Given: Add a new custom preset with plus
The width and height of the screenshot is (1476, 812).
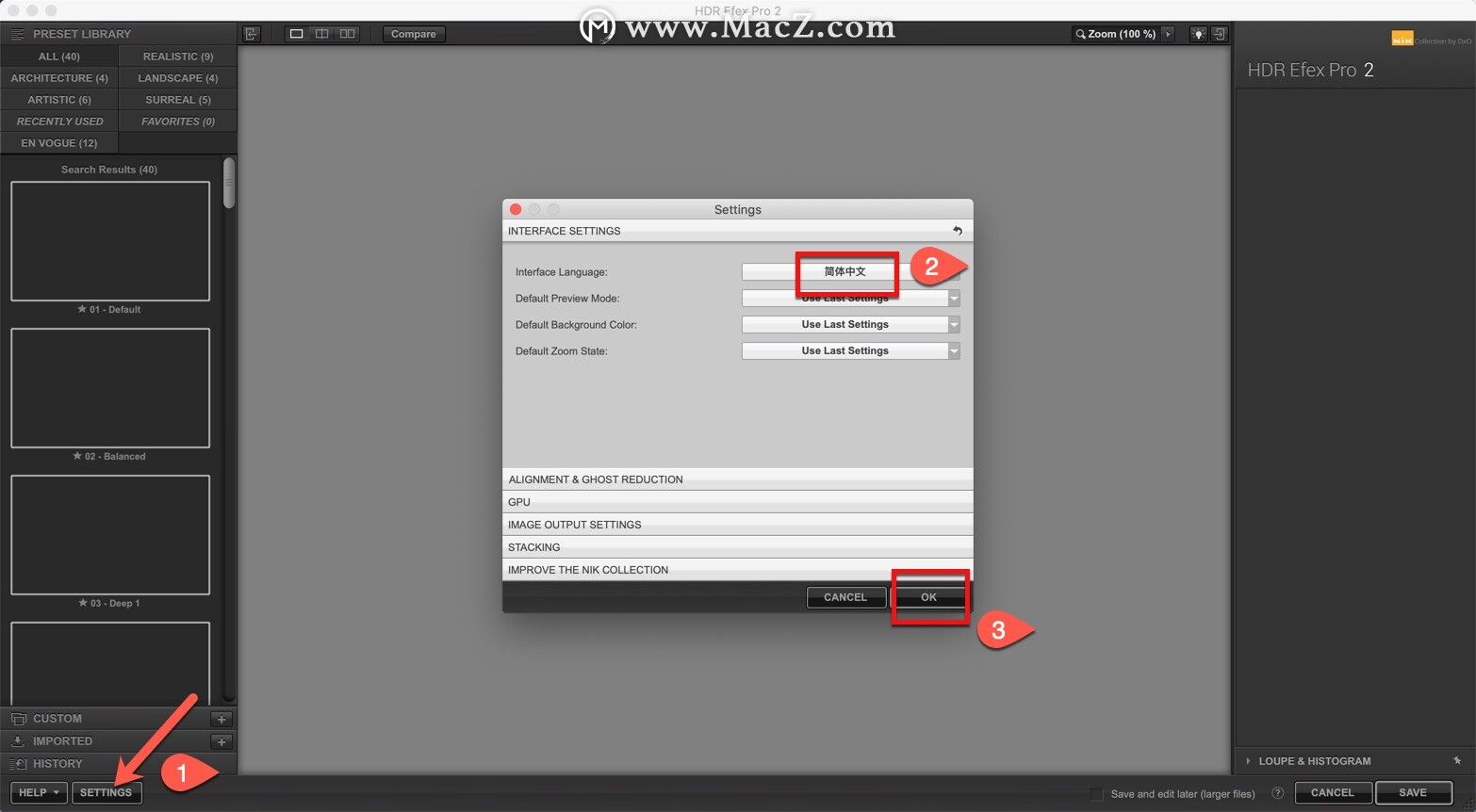Looking at the screenshot, I should point(221,719).
